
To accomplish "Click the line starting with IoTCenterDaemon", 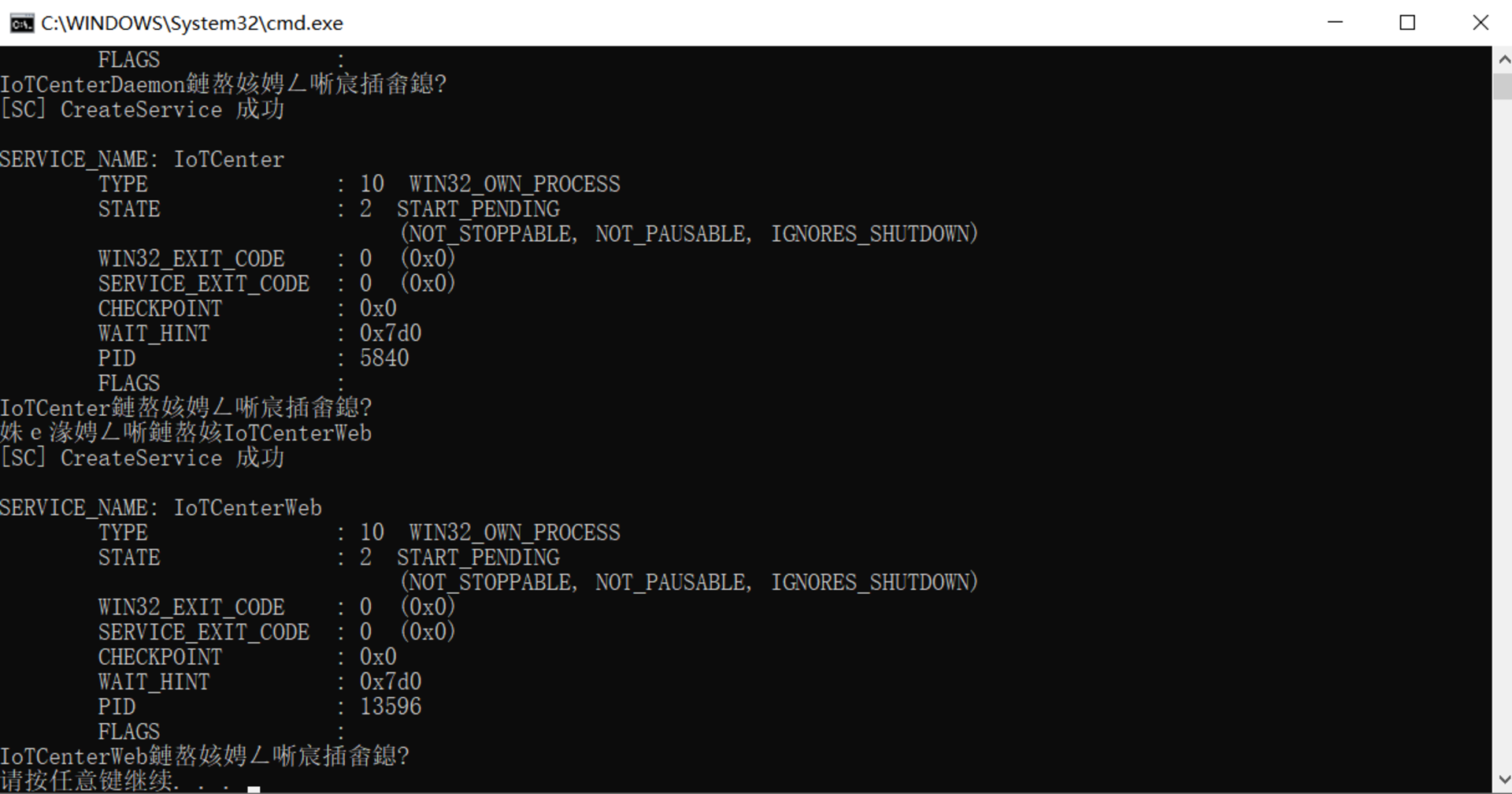I will coord(223,84).
